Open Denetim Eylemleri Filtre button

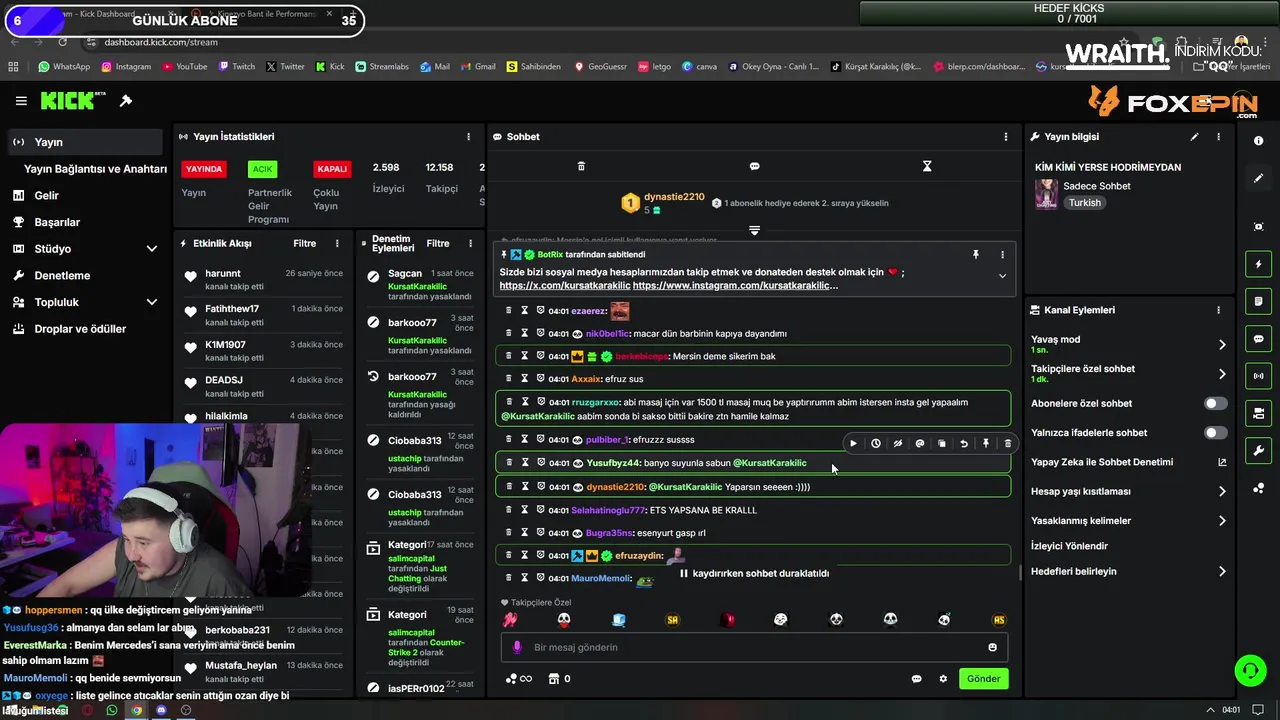(438, 244)
